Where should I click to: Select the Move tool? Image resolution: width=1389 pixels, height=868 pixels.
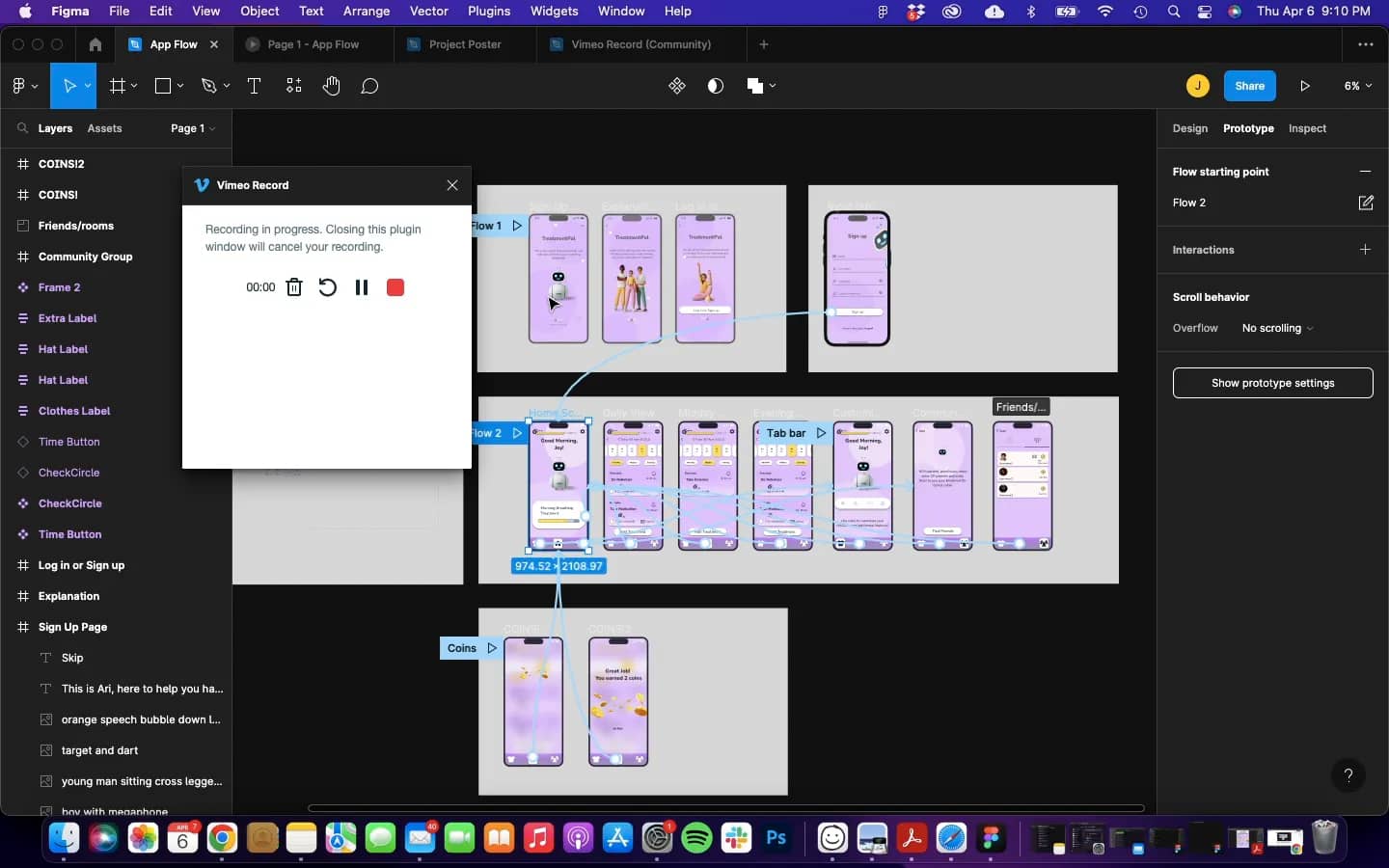69,86
